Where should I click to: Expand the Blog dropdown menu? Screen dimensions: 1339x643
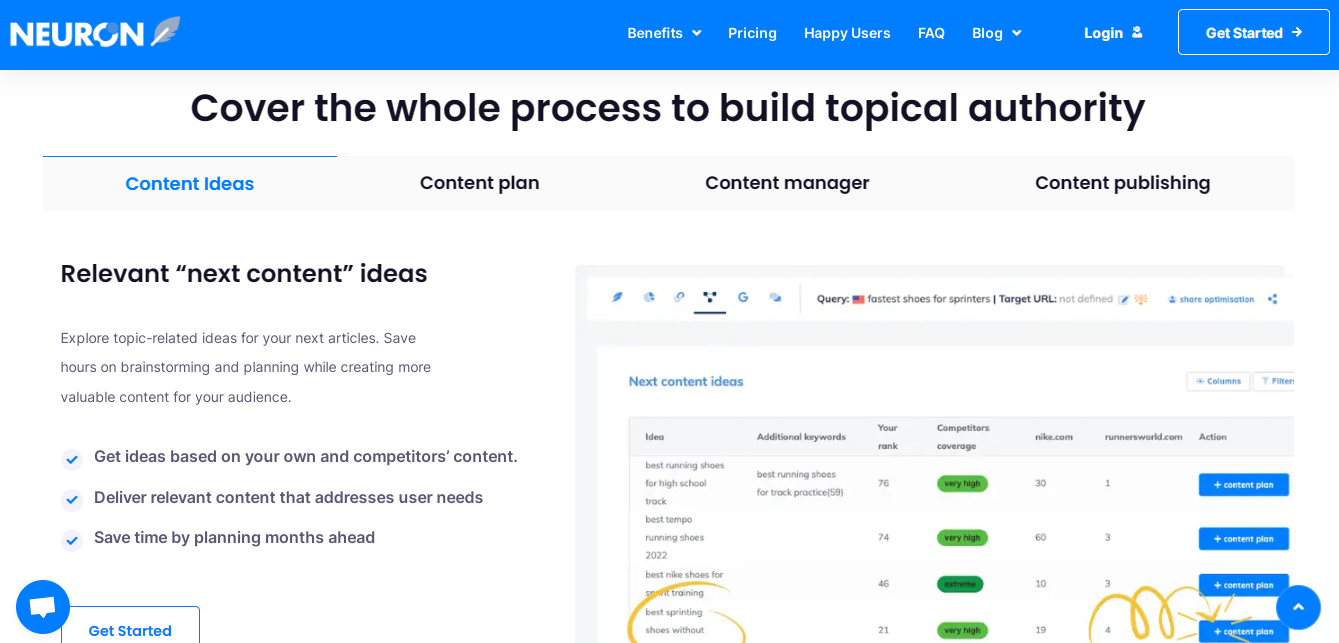(x=996, y=33)
